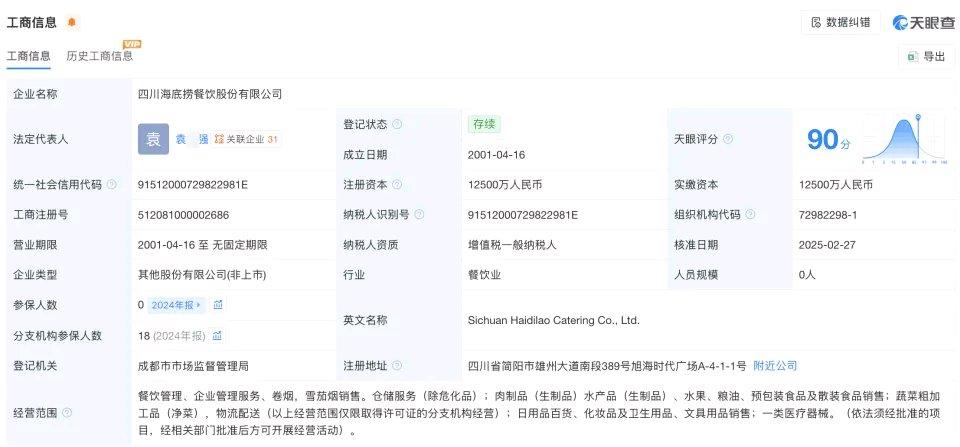Viewport: 960px width, 447px height.
Task: Click help icon next to 天眼评分
Action: [727, 139]
